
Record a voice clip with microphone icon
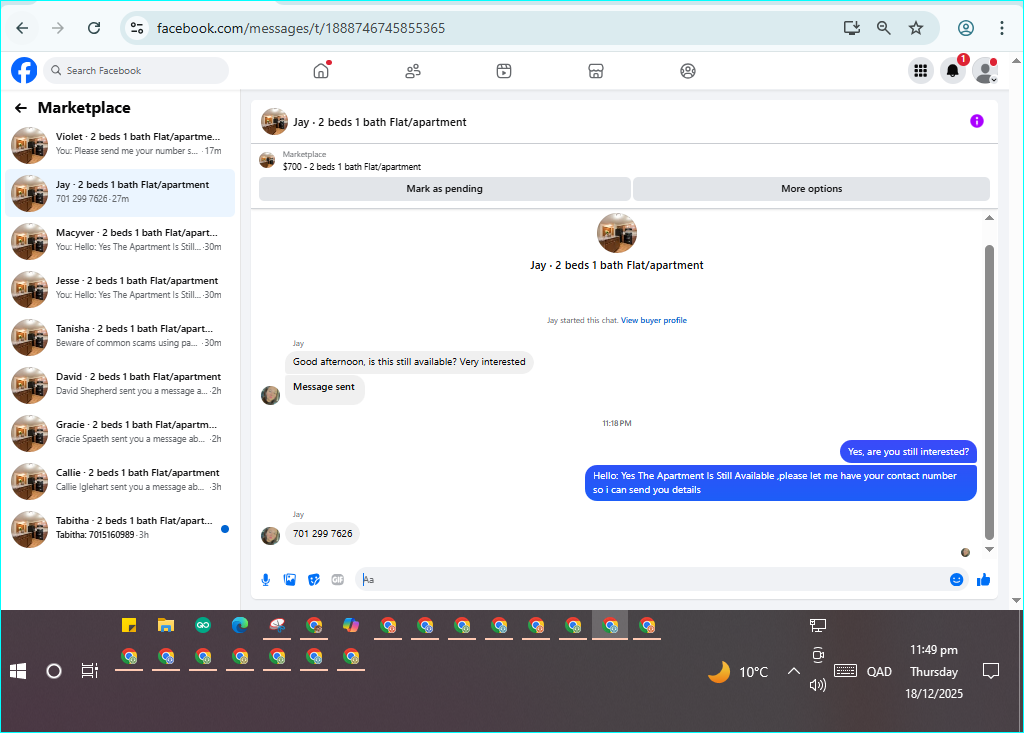266,579
